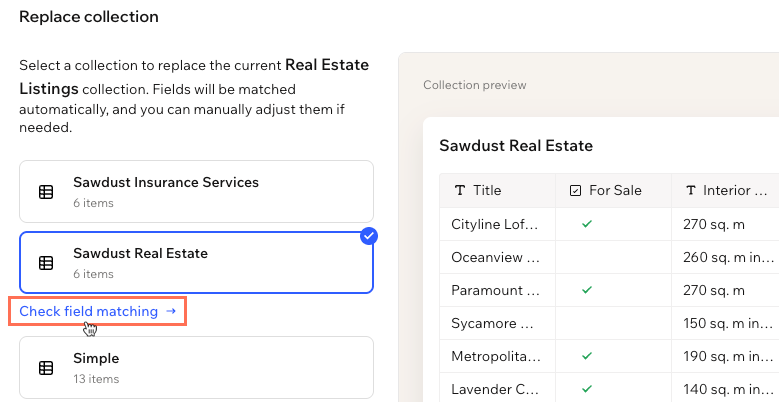
Task: Click the 6 items count under Sawdust Insurance Services
Action: pyautogui.click(x=93, y=203)
